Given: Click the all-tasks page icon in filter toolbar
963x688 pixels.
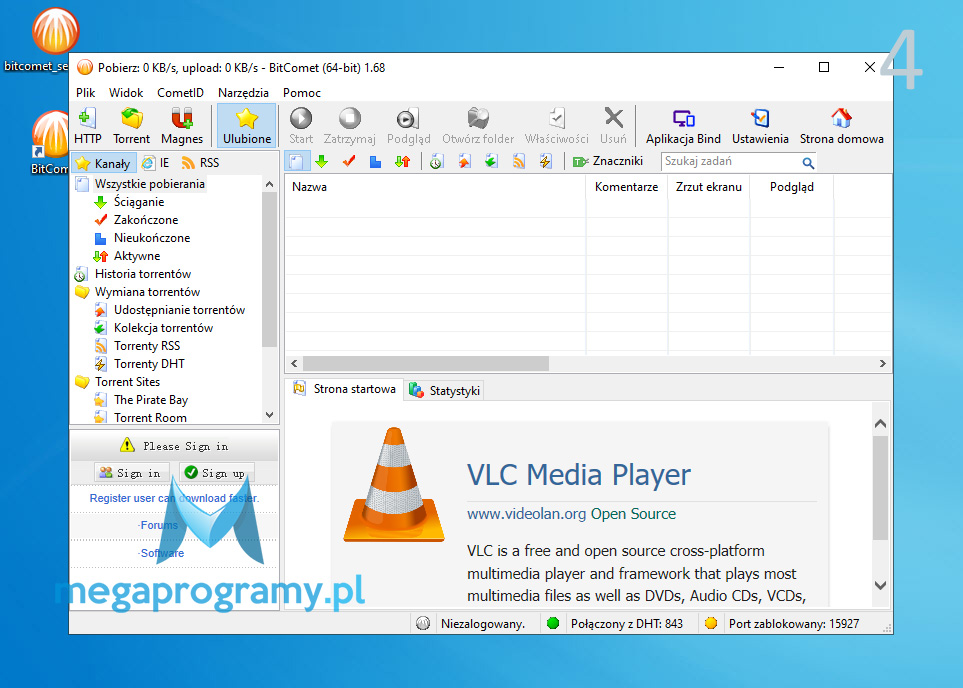Looking at the screenshot, I should click(x=296, y=162).
